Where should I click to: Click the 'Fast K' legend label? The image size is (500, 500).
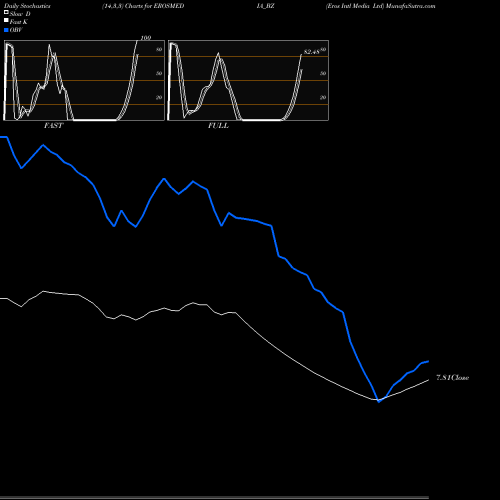[x=18, y=22]
